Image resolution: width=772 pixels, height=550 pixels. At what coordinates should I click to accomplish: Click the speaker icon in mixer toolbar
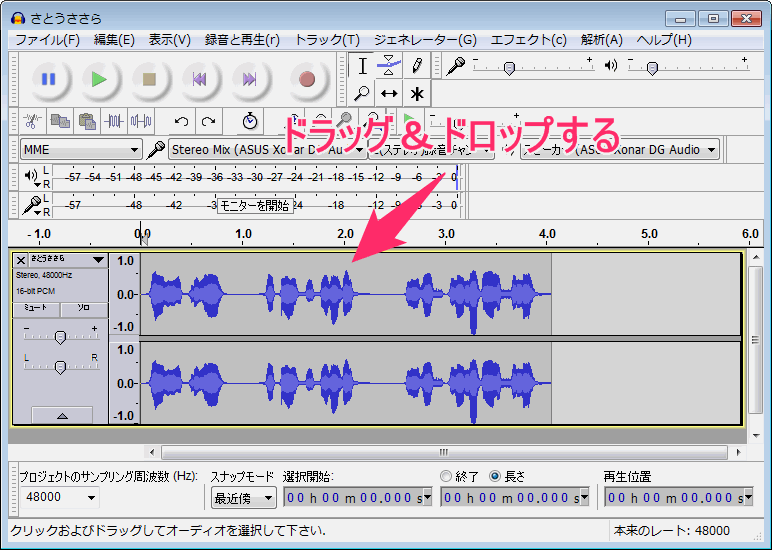click(x=611, y=65)
